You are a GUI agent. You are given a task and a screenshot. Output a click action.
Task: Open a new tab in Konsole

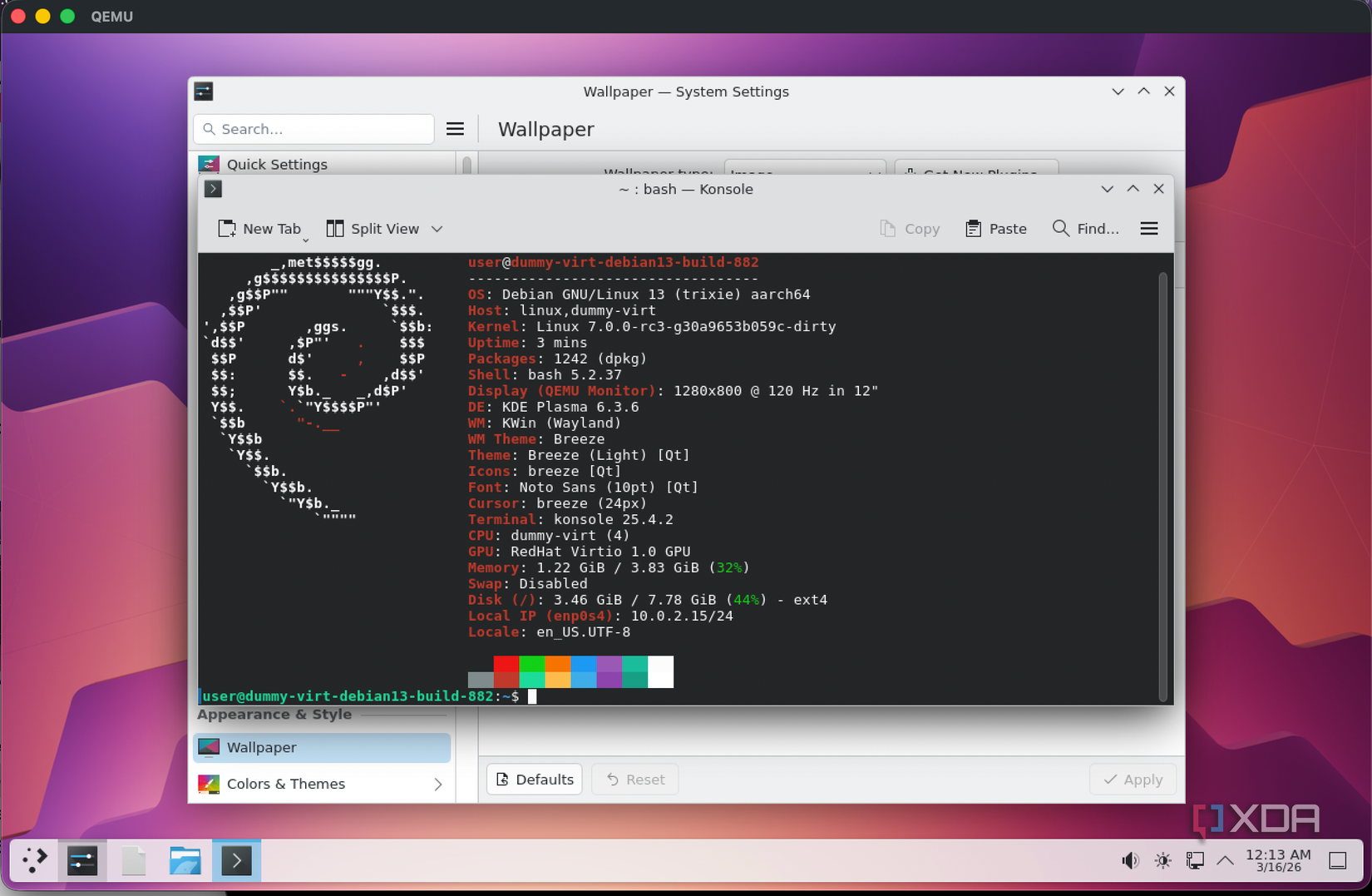[261, 228]
